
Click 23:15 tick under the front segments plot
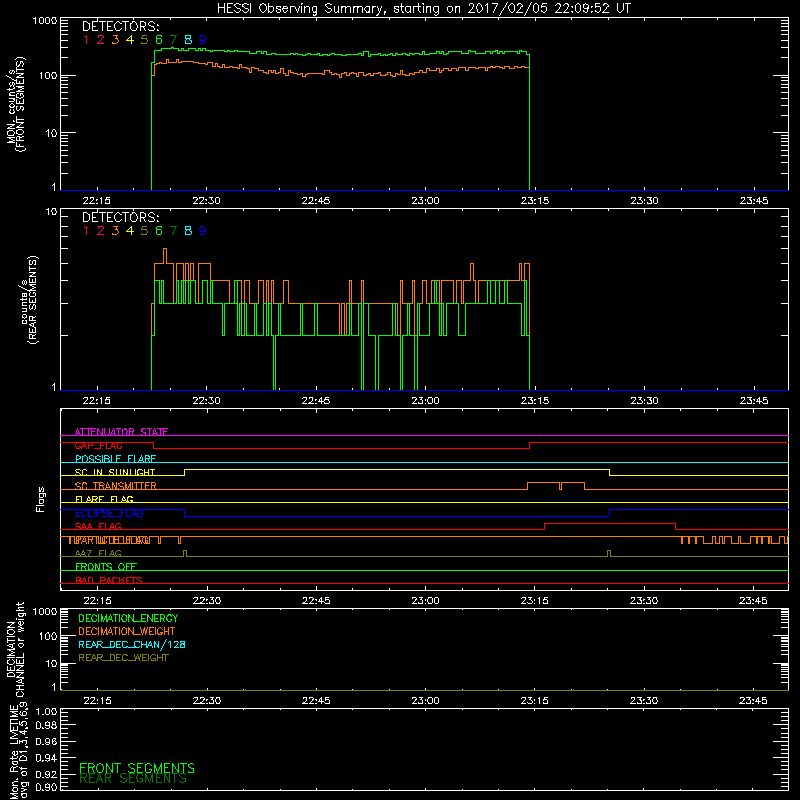(x=535, y=201)
